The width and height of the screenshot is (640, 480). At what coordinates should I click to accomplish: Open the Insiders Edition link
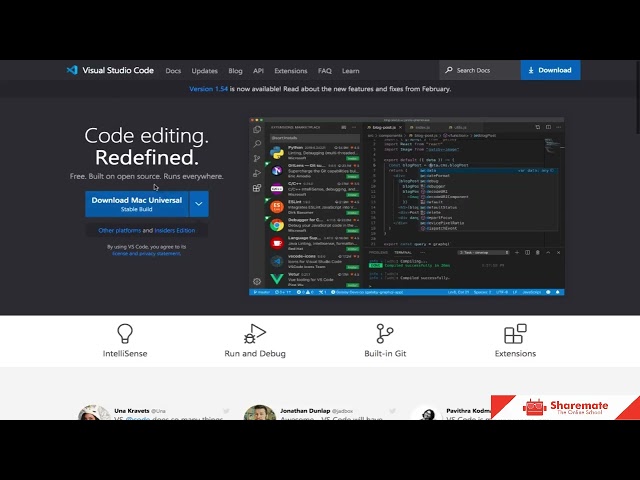175,230
